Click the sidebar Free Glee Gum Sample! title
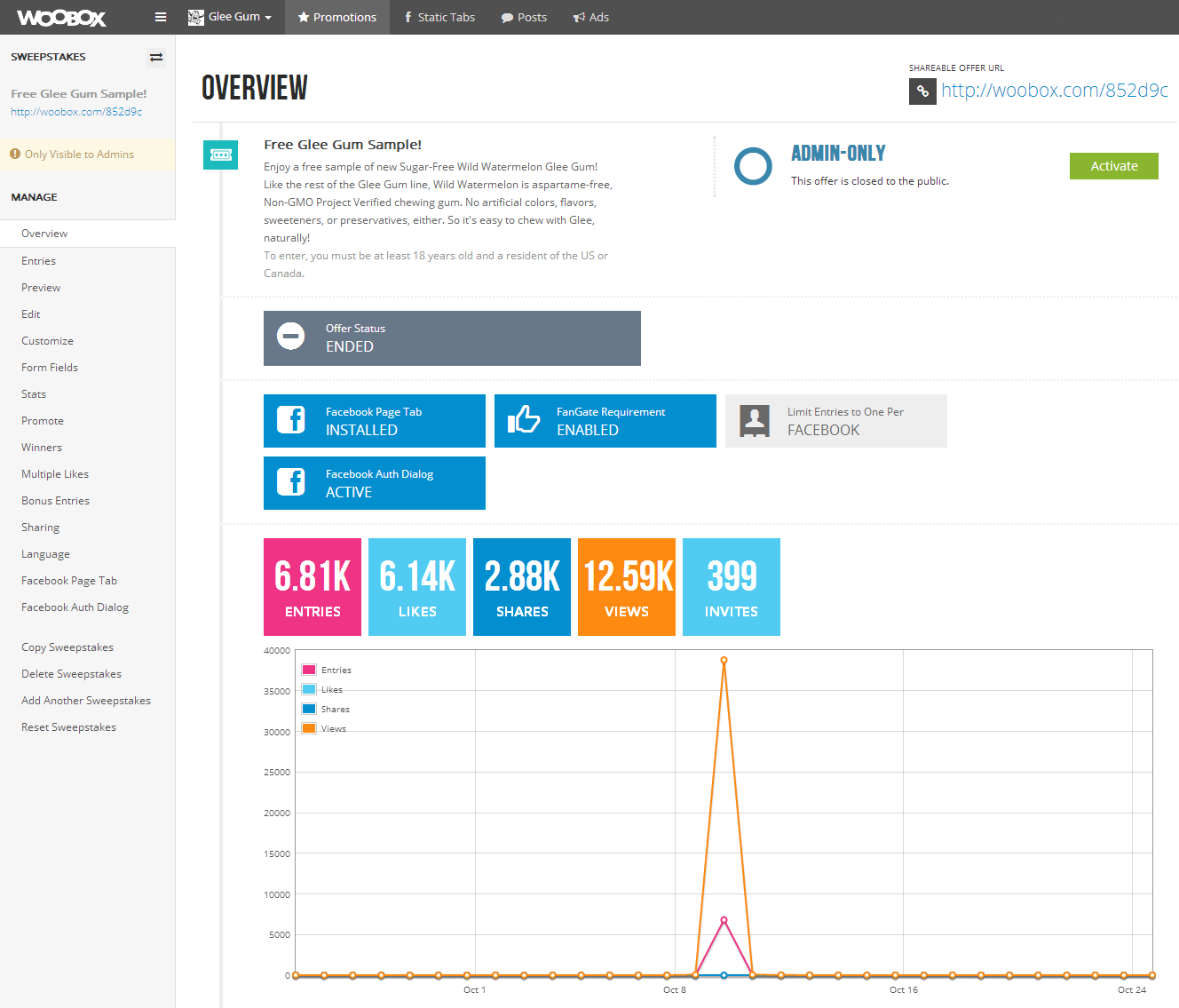Screen dimensions: 1179x1008 79,93
